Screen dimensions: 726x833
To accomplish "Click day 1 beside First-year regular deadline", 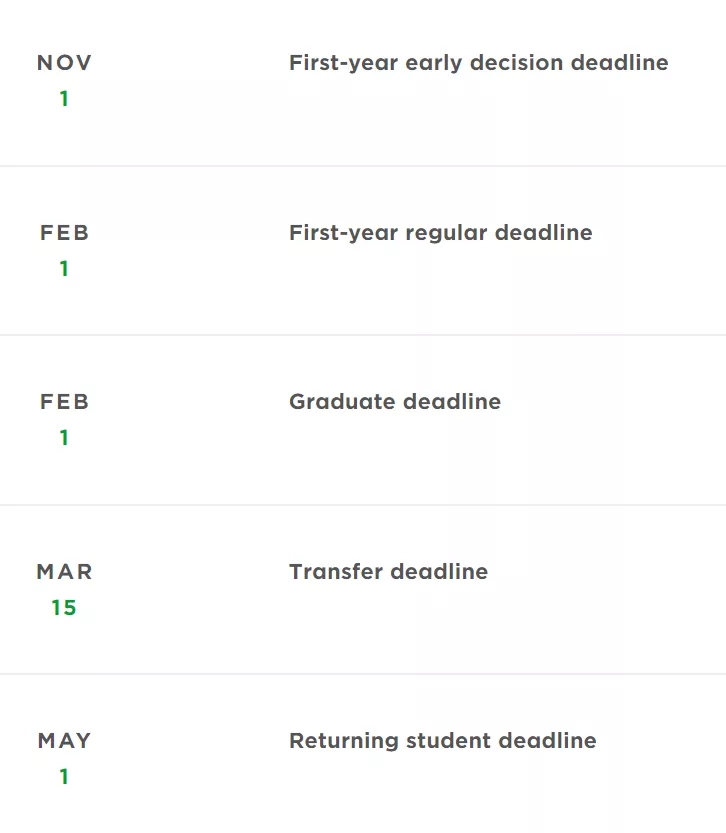I will [x=64, y=269].
